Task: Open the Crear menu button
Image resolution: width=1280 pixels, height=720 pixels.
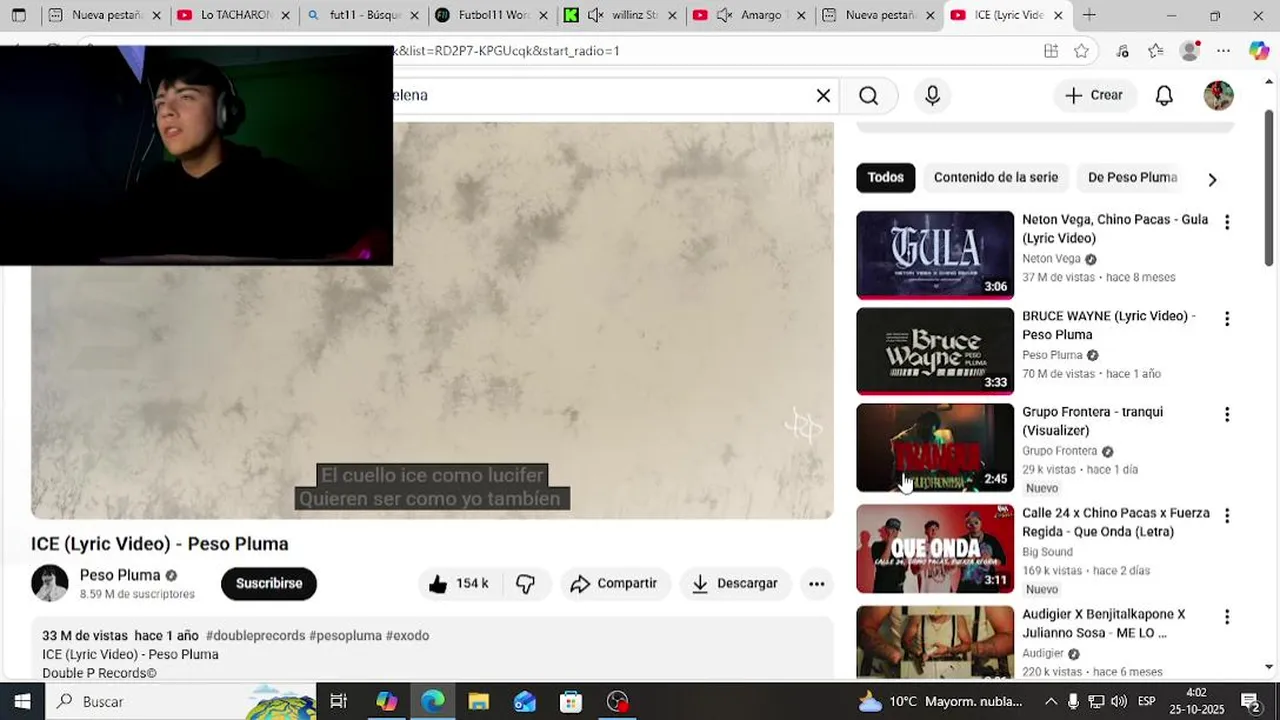Action: pos(1094,95)
